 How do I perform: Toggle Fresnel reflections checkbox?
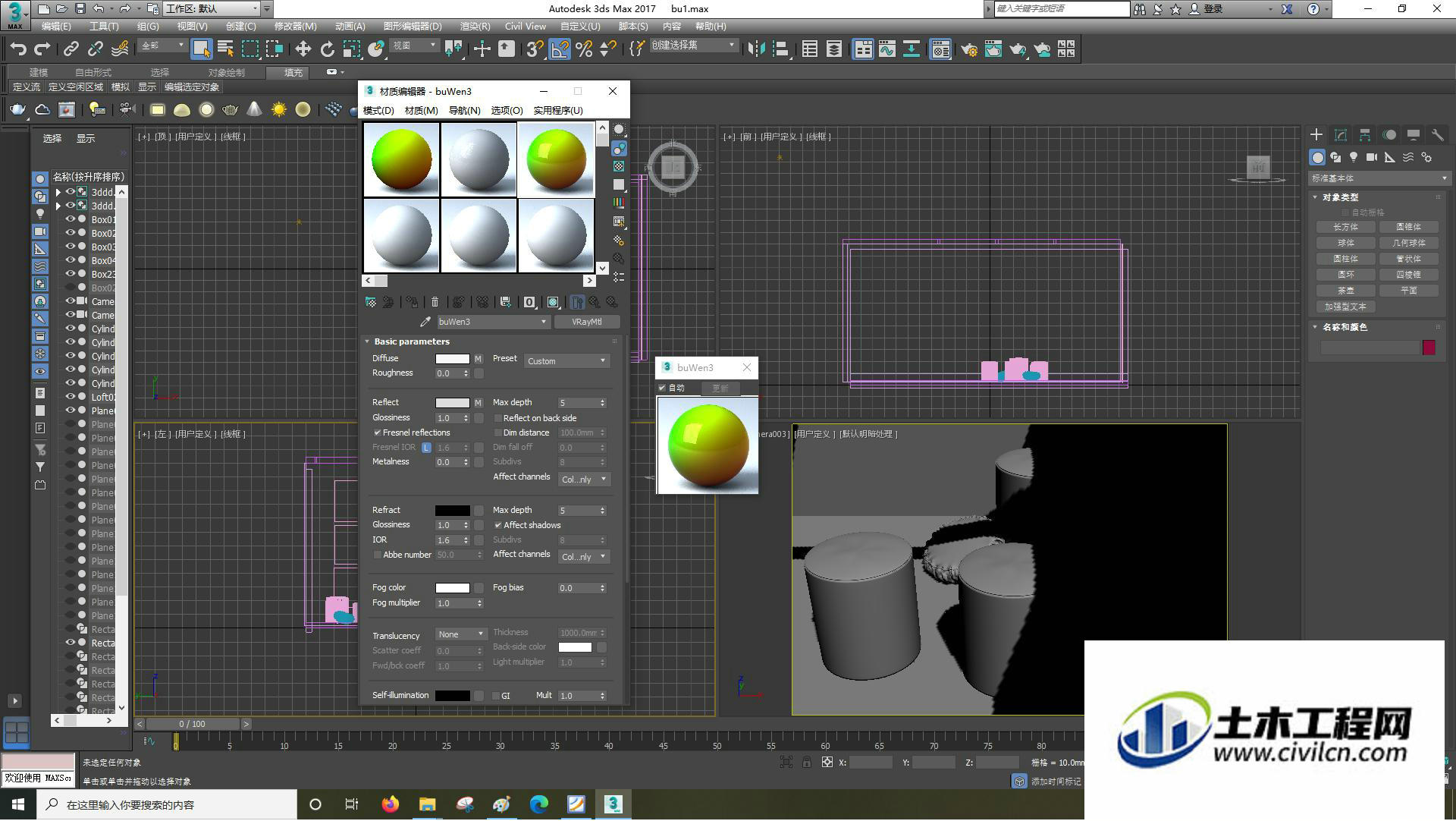click(378, 433)
